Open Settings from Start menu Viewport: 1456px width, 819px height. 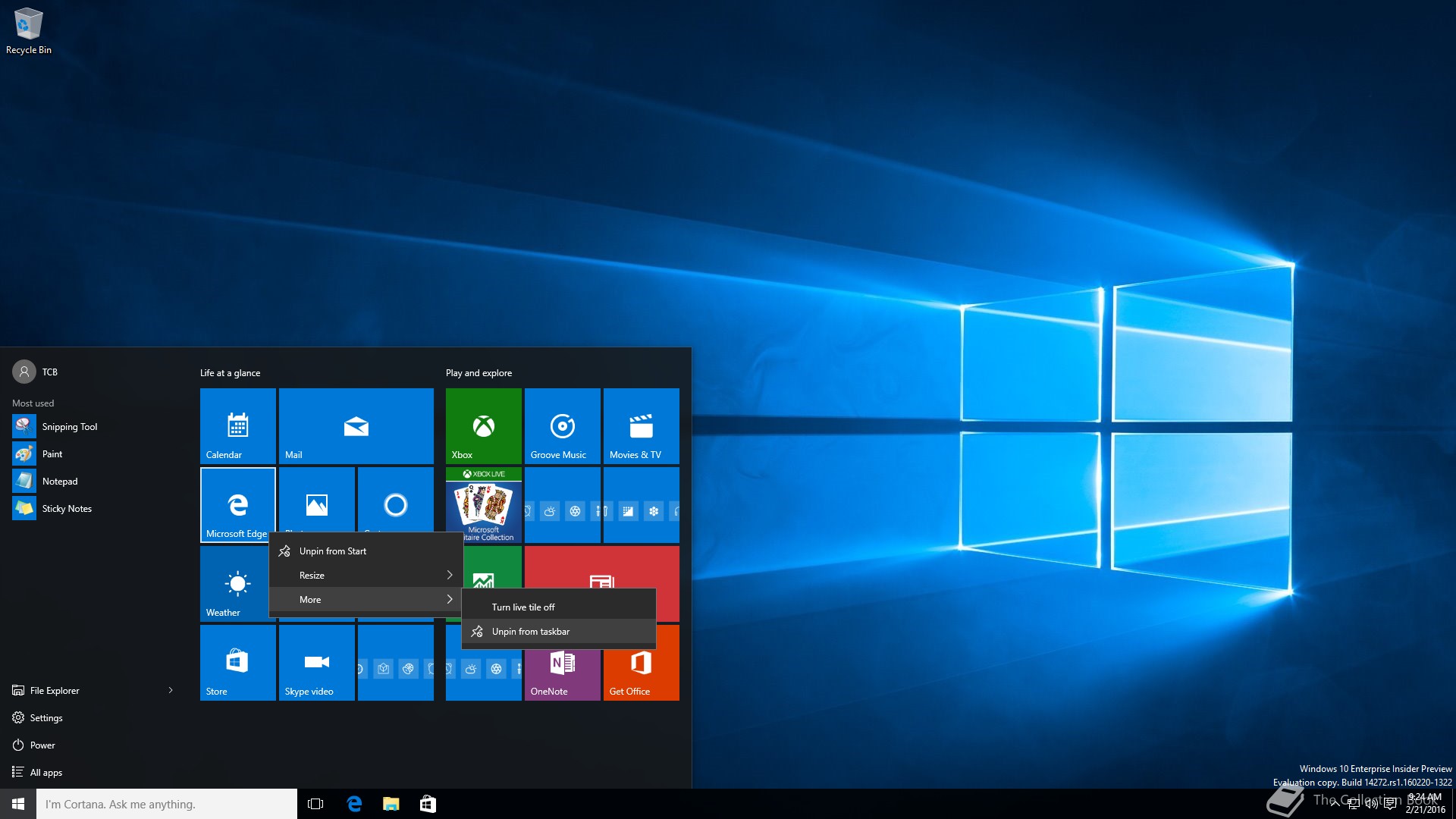point(46,718)
